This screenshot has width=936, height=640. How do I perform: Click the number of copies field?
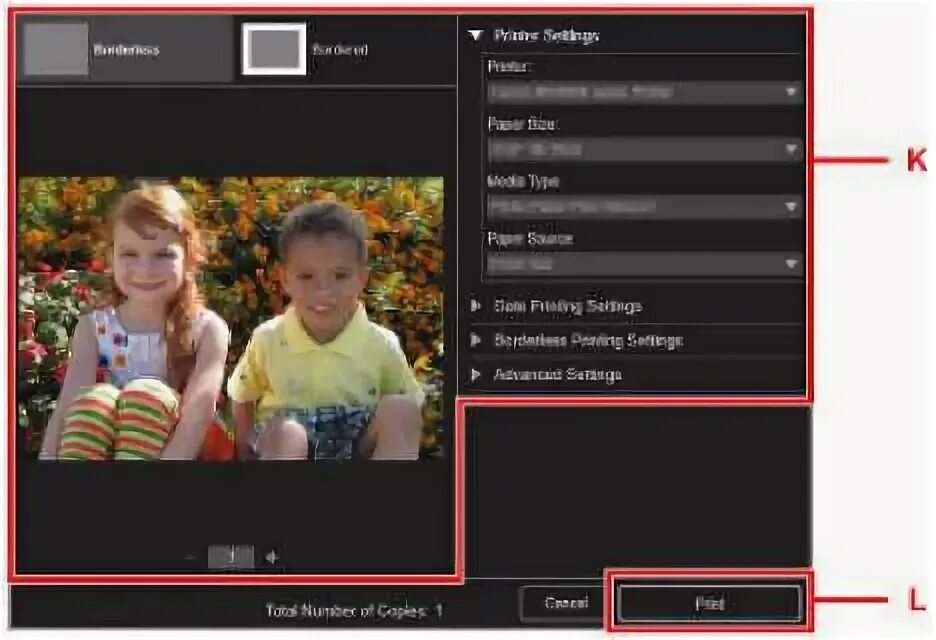tap(231, 557)
